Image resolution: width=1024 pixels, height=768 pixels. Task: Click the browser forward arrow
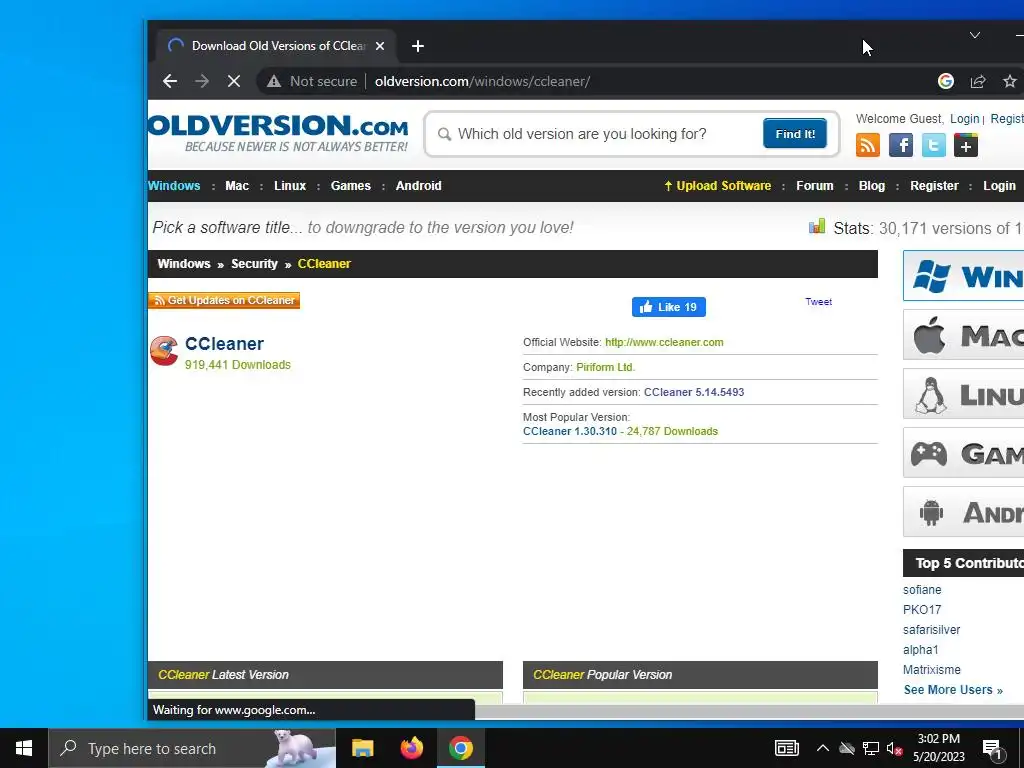202,81
